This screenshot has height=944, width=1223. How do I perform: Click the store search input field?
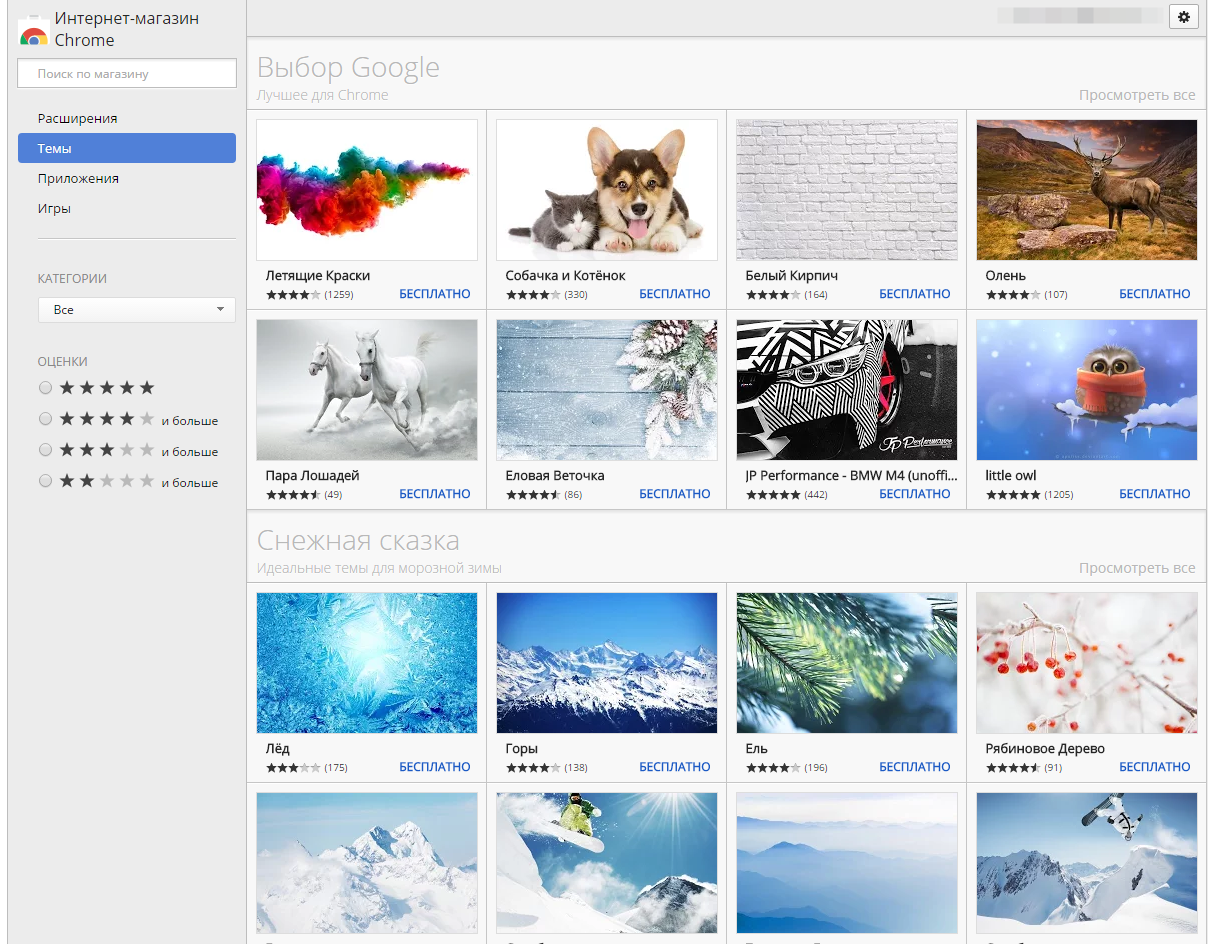127,73
